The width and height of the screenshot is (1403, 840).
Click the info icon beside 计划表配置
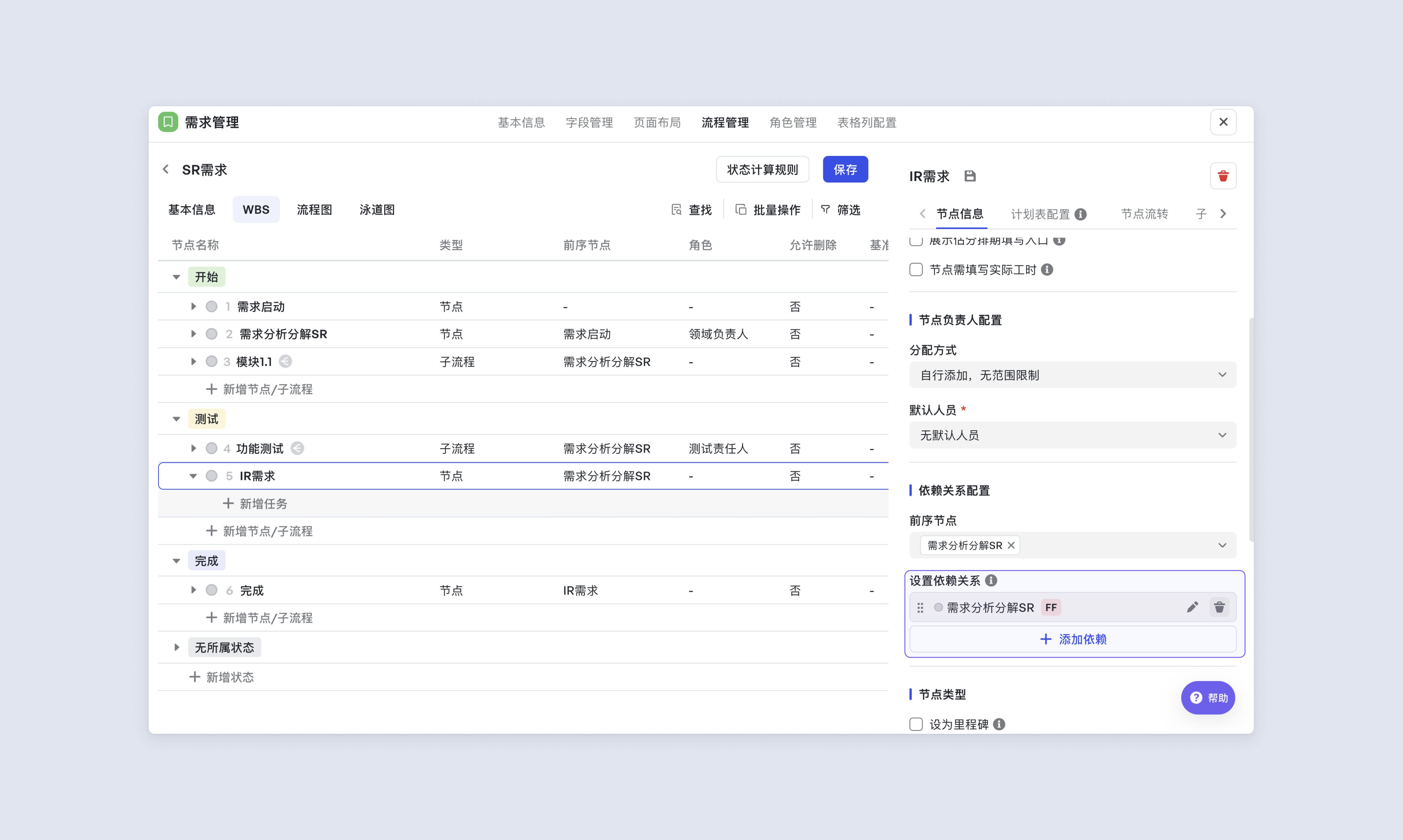1081,214
